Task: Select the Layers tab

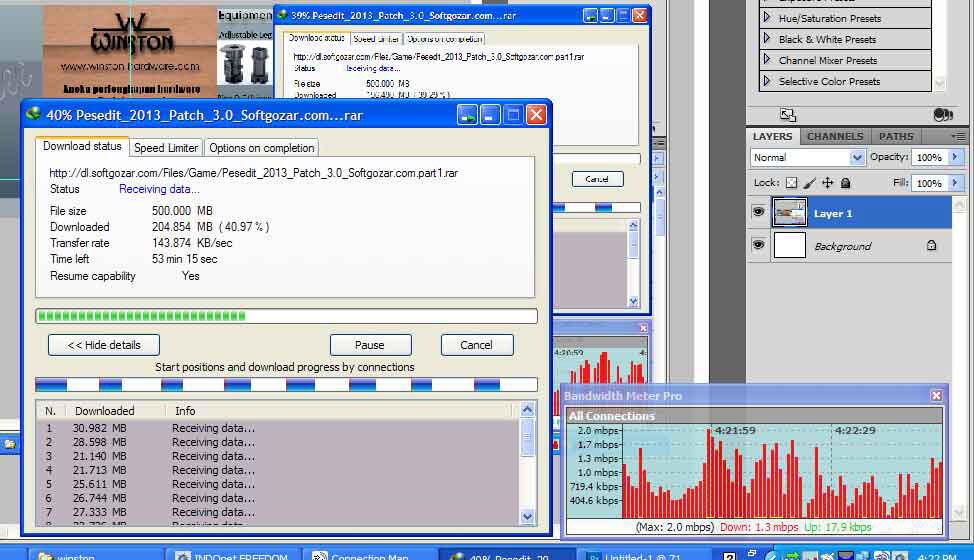Action: [x=773, y=136]
